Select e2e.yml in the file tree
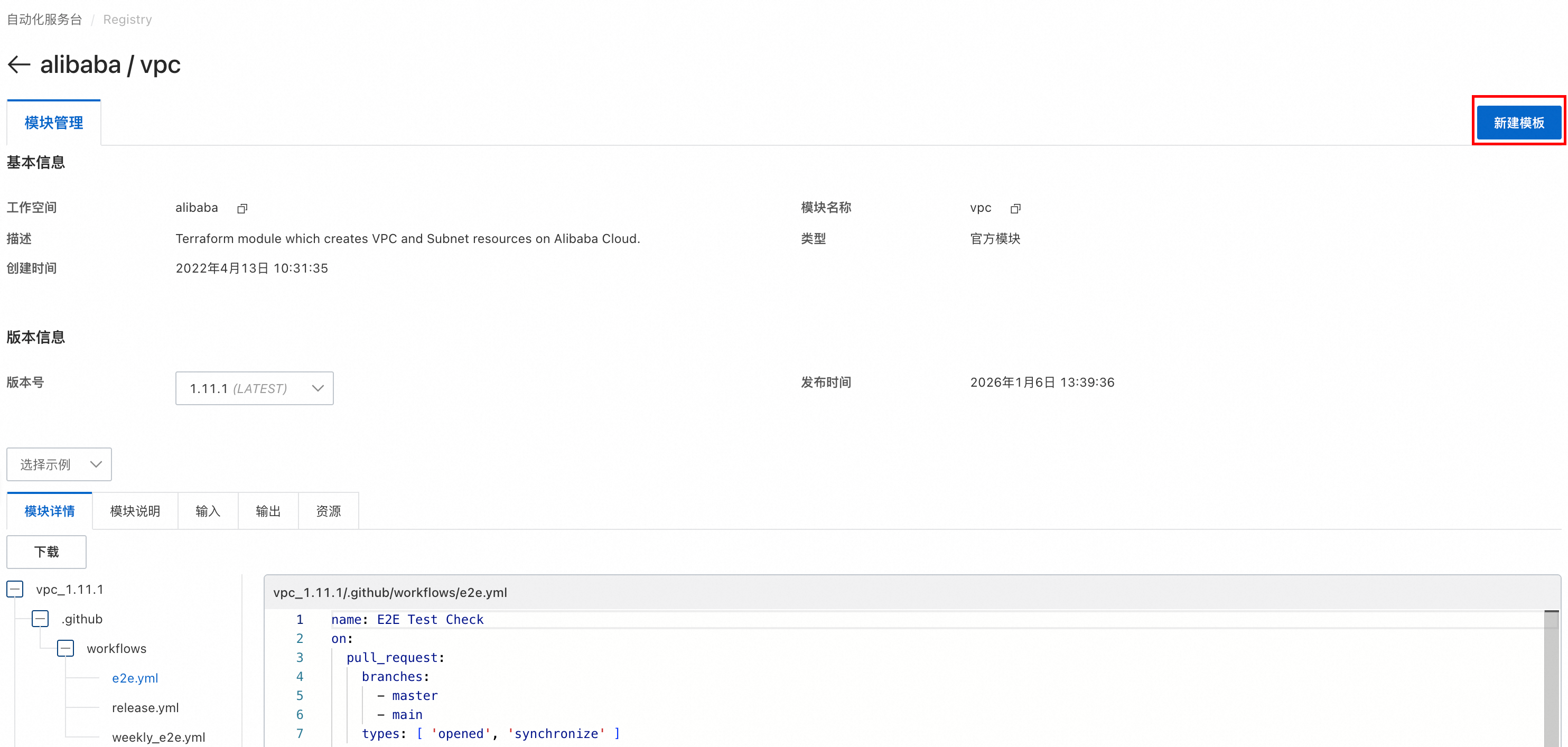 [135, 678]
